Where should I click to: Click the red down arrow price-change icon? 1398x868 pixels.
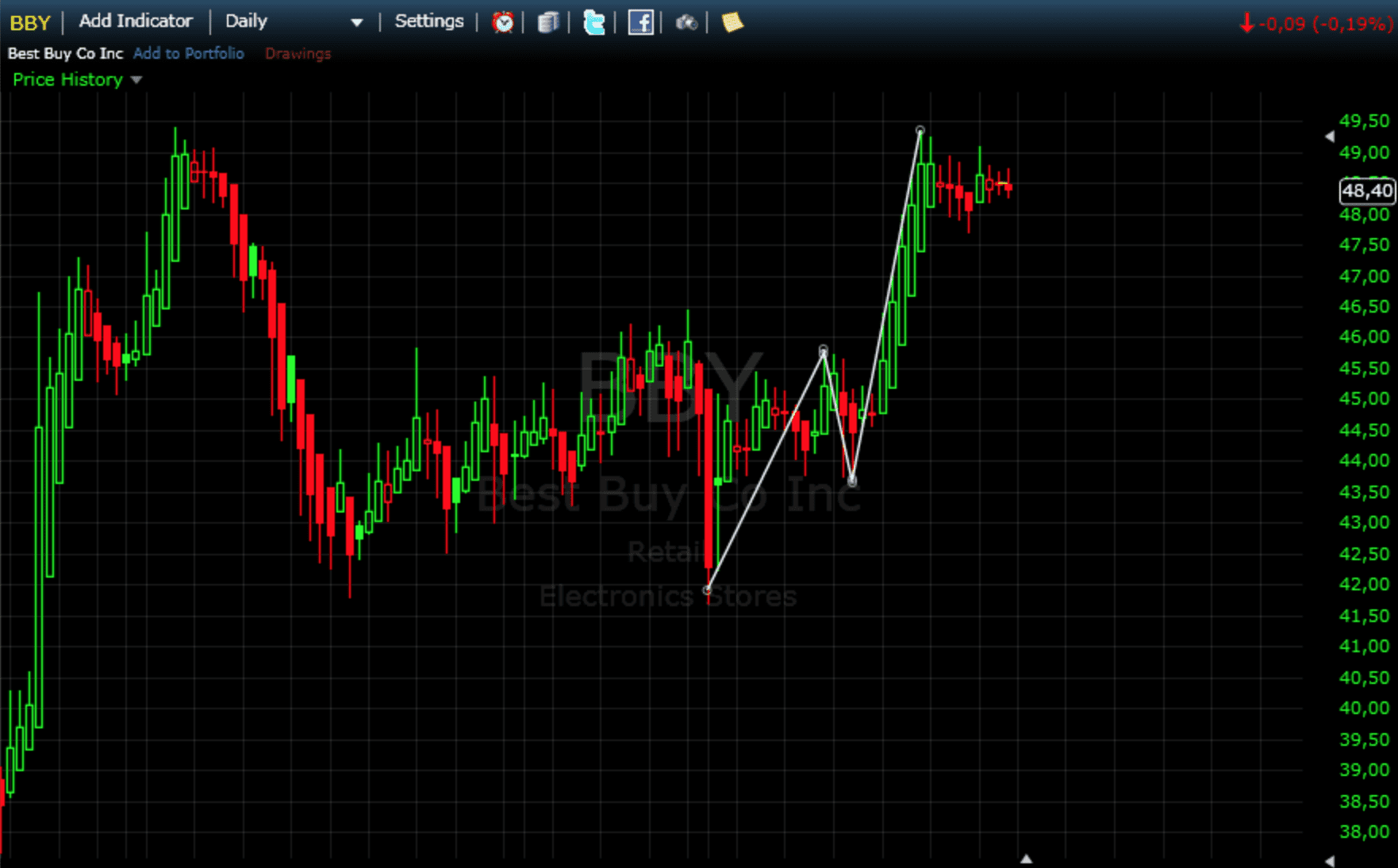1247,23
